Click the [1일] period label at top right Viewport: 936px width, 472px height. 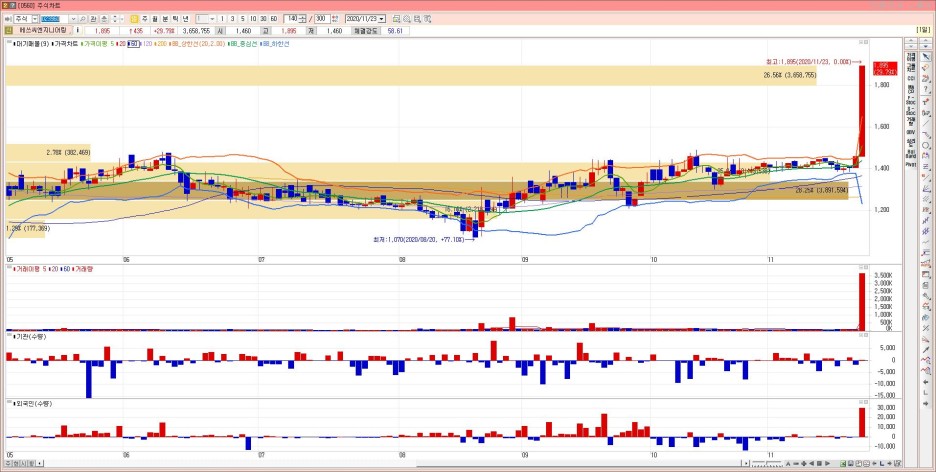(922, 30)
